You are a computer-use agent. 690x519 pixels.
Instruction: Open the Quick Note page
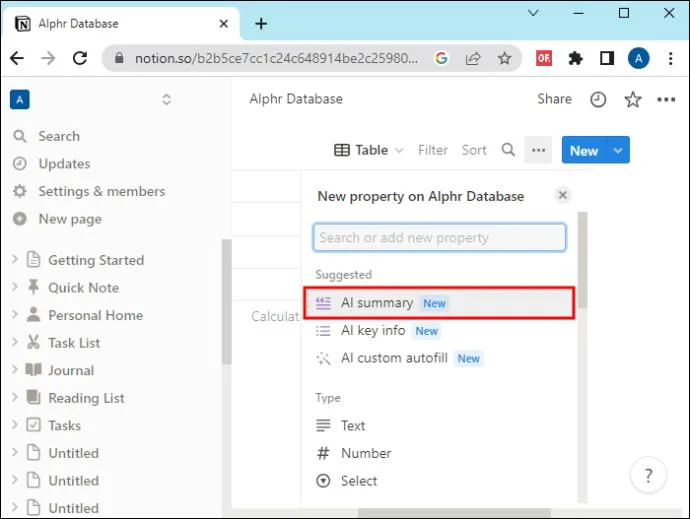tap(84, 288)
